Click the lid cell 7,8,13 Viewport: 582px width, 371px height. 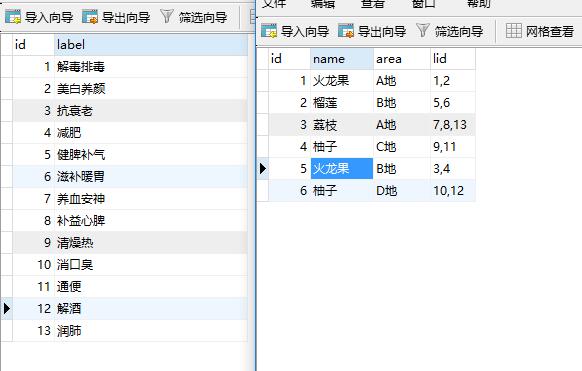[x=453, y=125]
